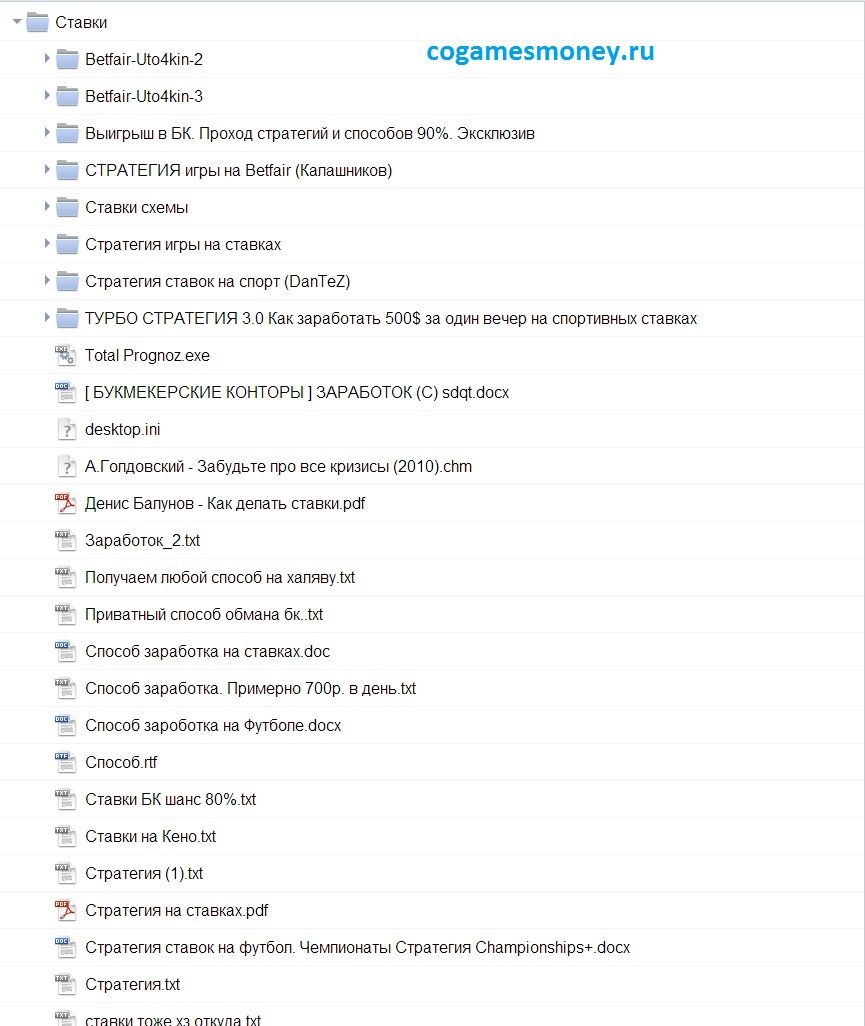
Task: Open the cogamesmoney.ru link
Action: pyautogui.click(x=540, y=52)
